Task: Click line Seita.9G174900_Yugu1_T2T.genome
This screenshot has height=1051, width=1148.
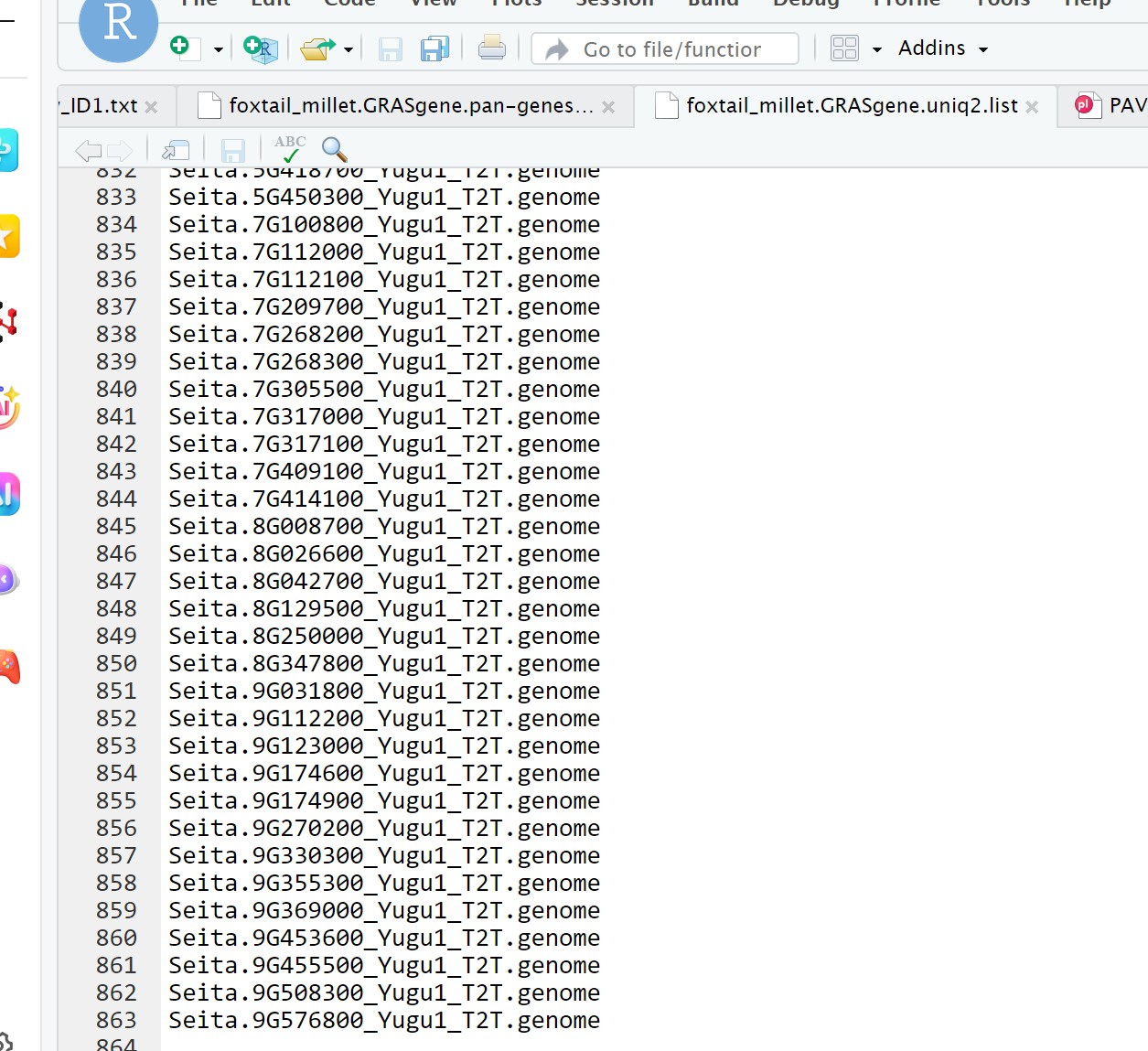Action: (x=384, y=801)
